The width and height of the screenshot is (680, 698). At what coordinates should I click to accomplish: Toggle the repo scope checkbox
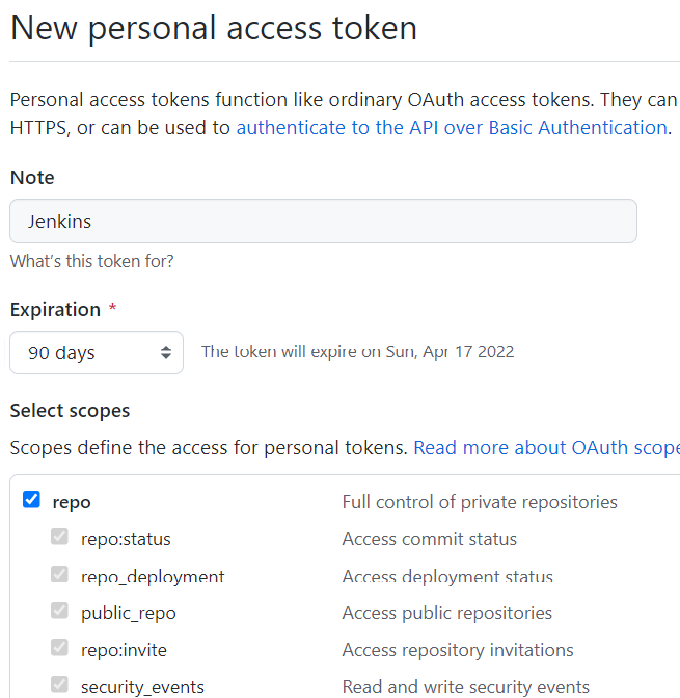click(31, 499)
